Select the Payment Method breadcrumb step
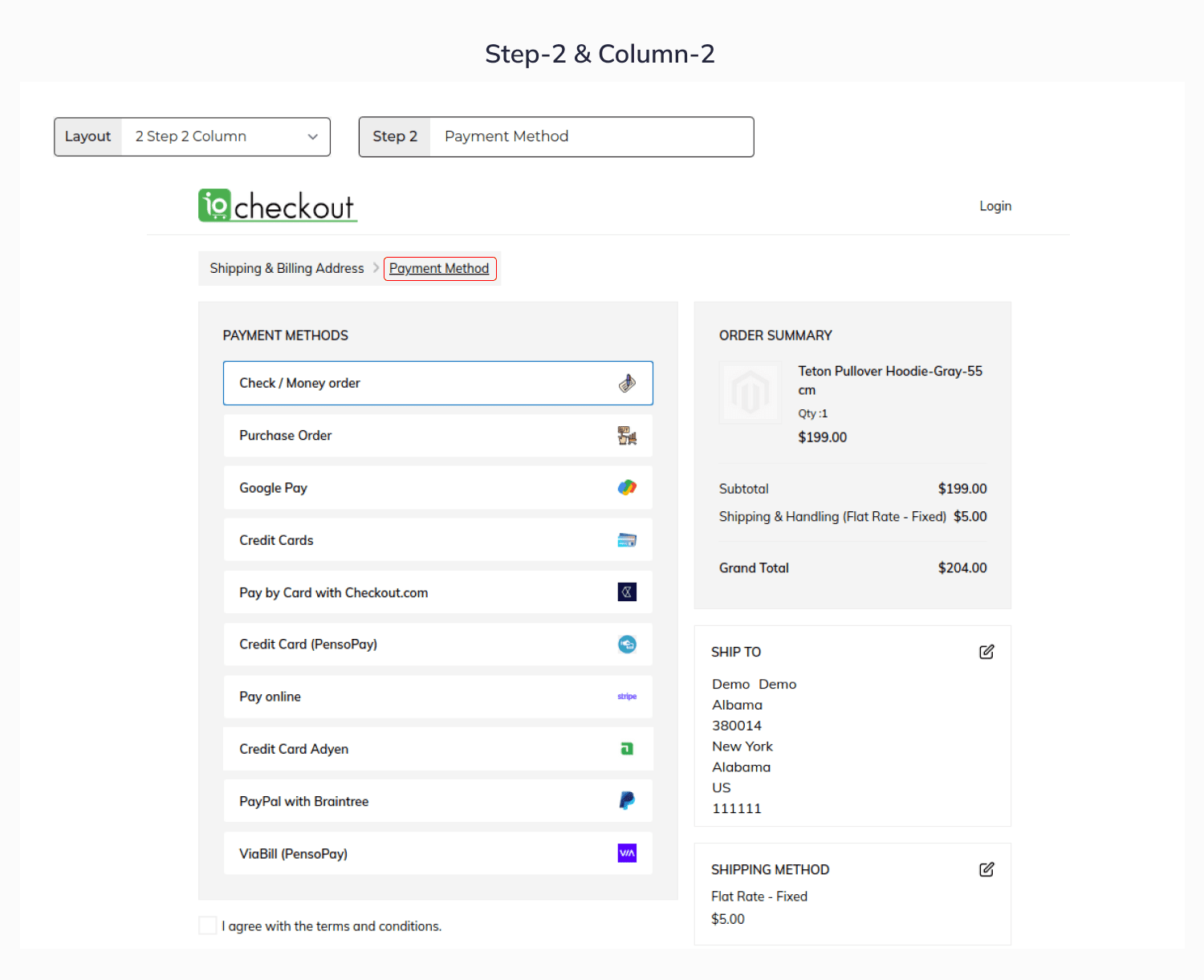 439,268
